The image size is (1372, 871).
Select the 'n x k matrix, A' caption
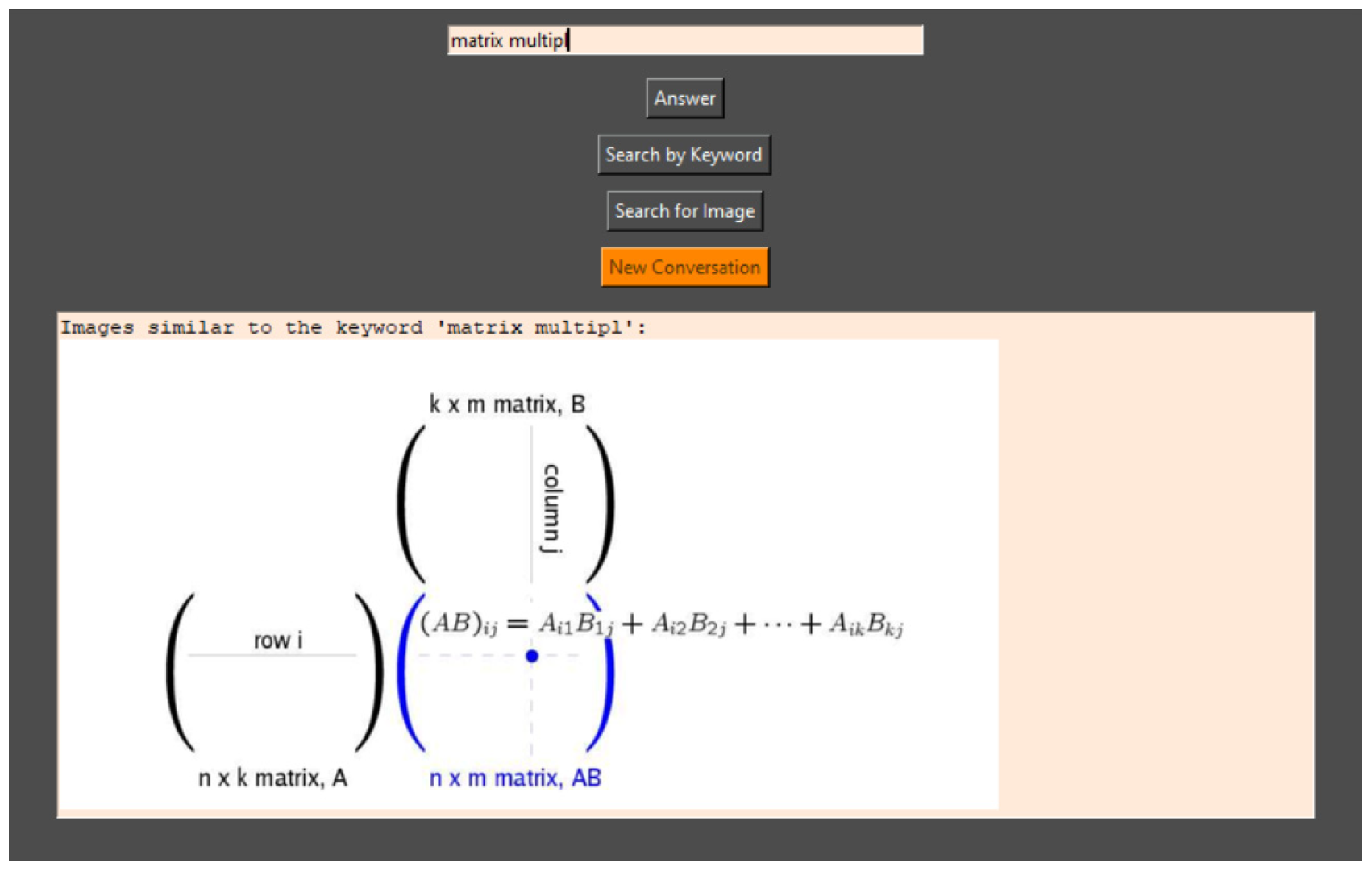point(272,778)
